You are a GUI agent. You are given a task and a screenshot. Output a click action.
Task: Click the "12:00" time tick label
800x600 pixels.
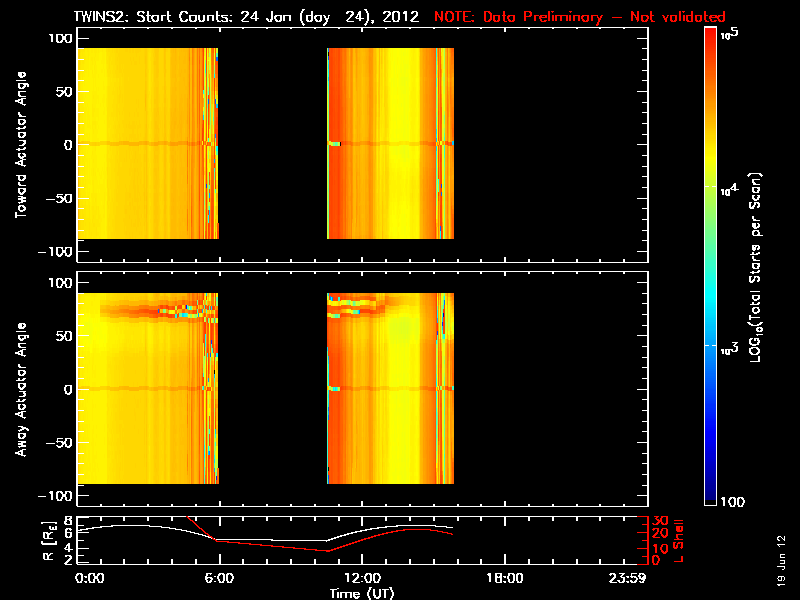[x=362, y=579]
